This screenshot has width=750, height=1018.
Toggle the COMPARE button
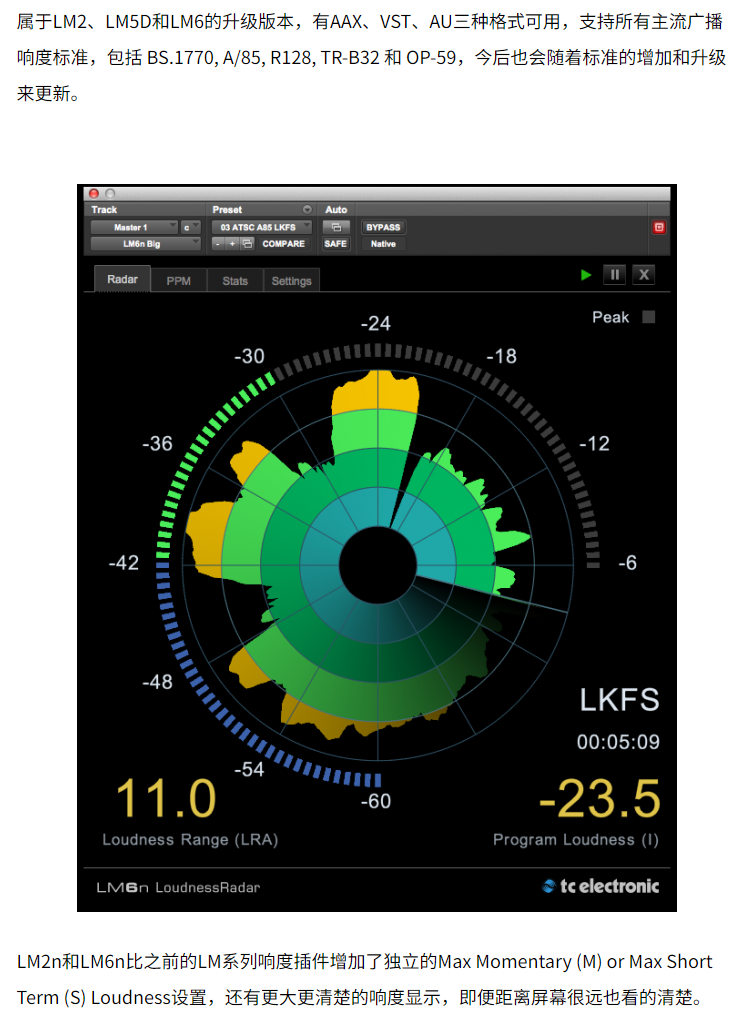pos(283,243)
